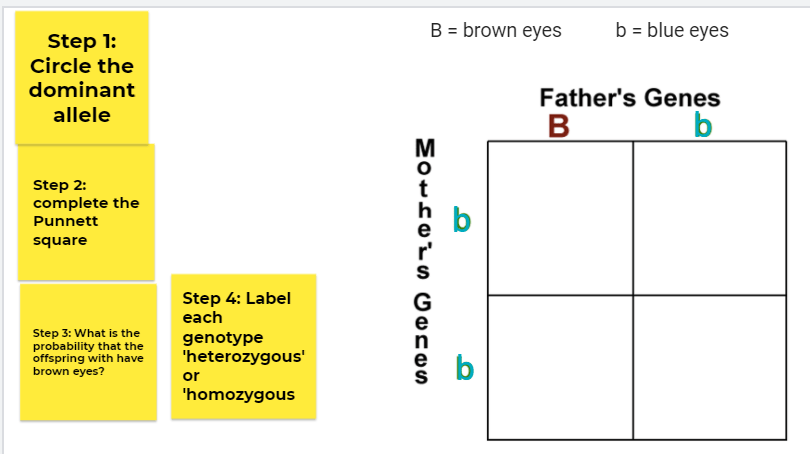Screen dimensions: 810x454
Task: Click the top-left Punnett square cell
Action: (560, 218)
